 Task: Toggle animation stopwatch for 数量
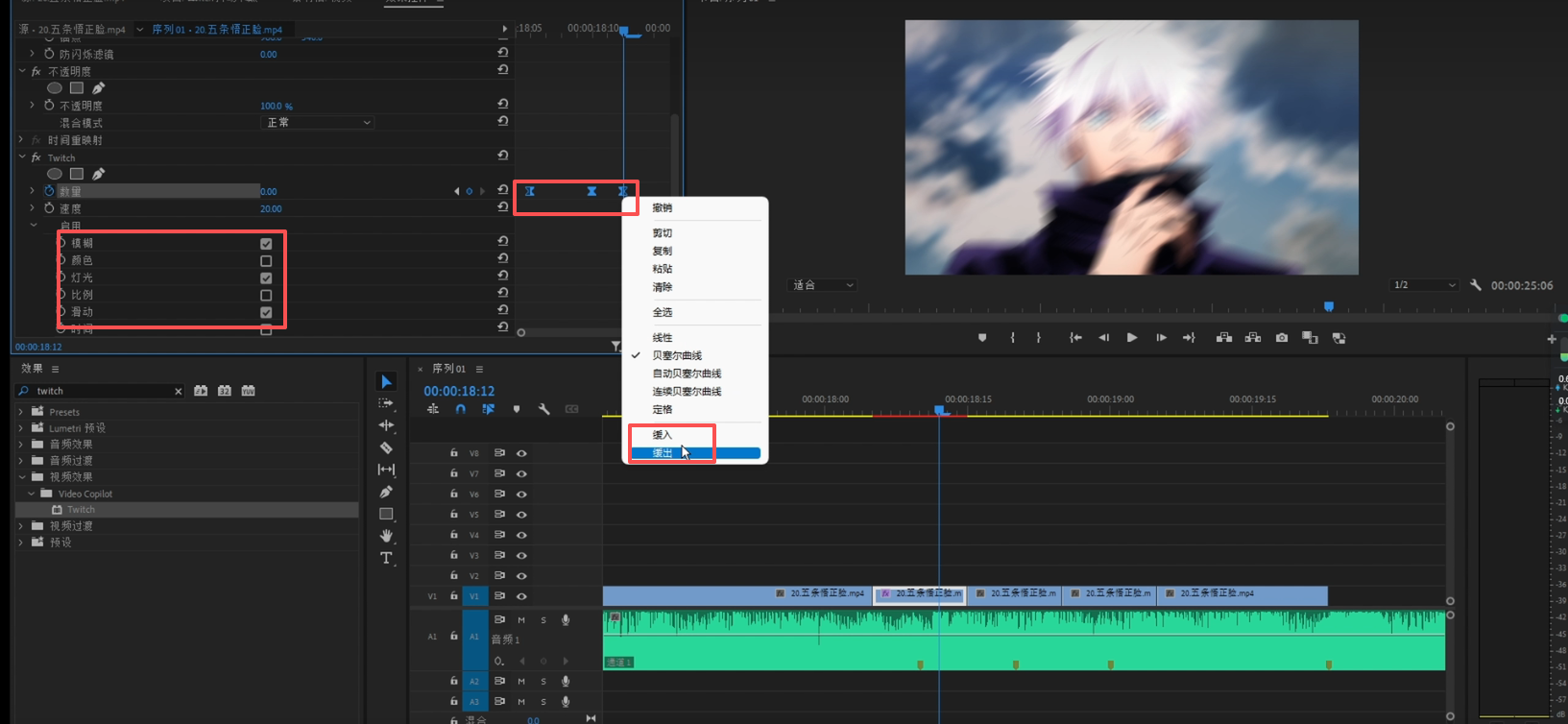tap(49, 191)
